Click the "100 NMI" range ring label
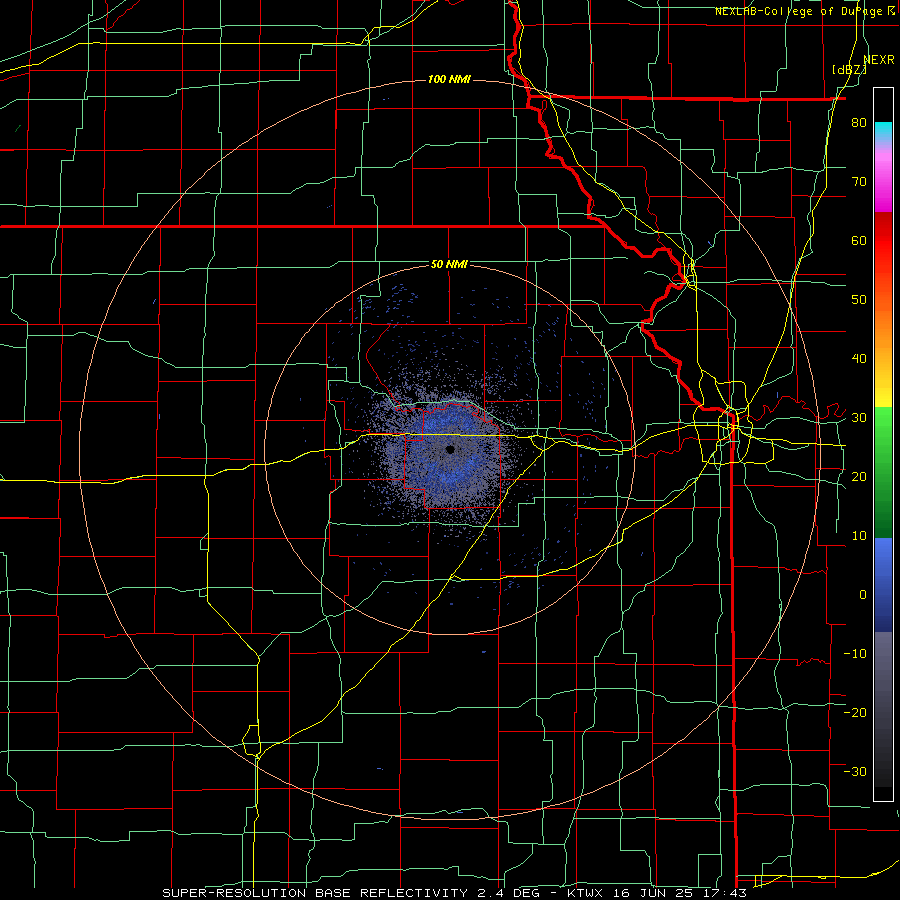 point(449,79)
